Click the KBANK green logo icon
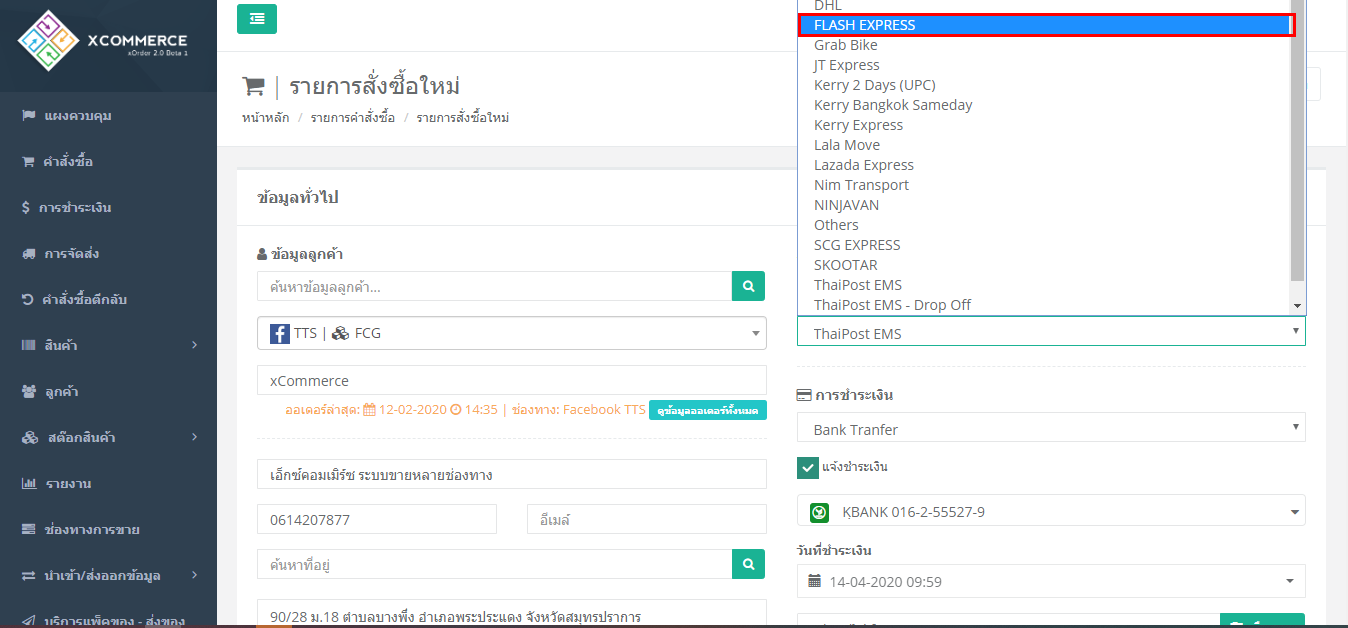Viewport: 1348px width, 628px height. (819, 512)
